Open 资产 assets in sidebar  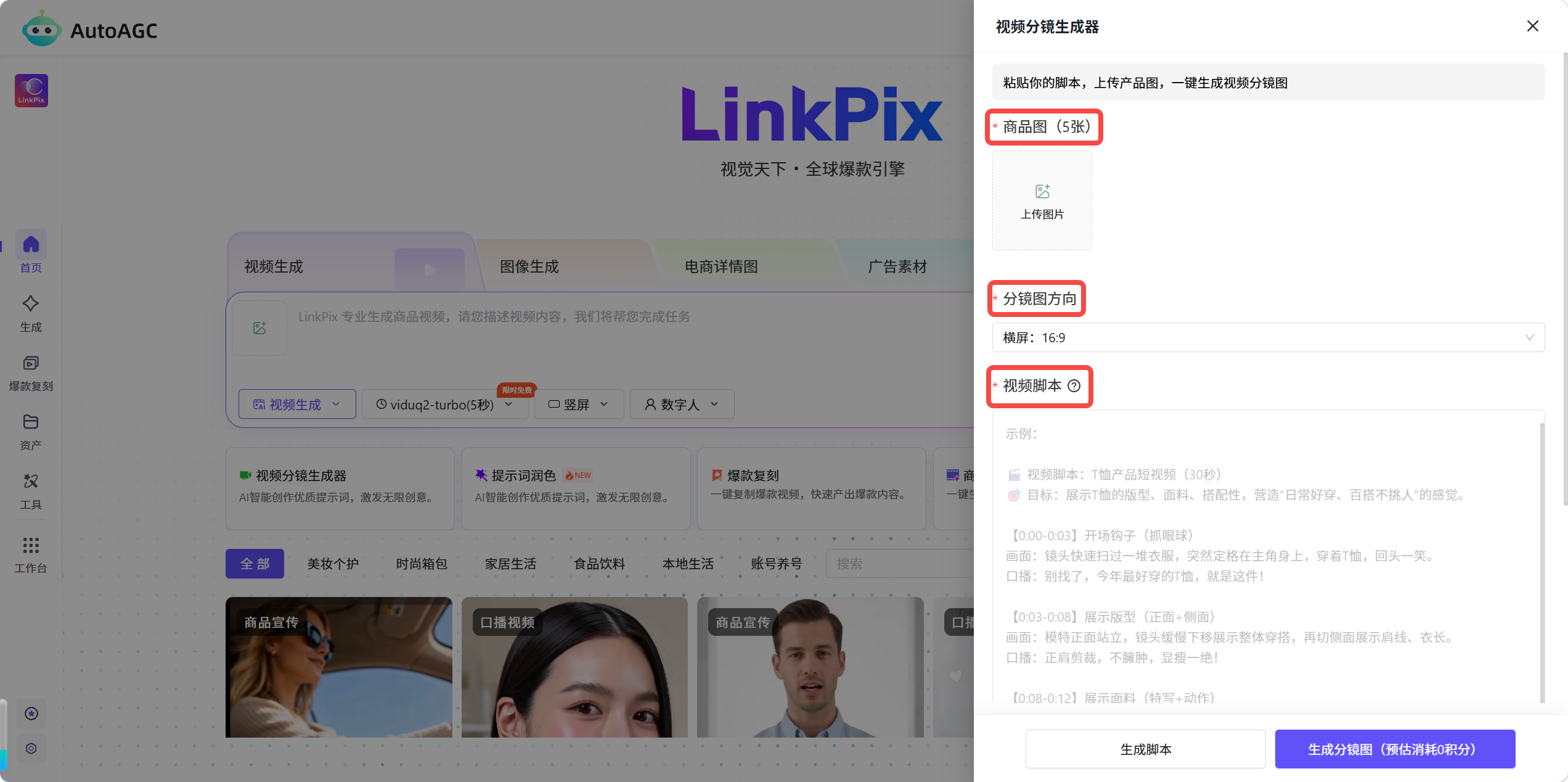click(x=31, y=432)
